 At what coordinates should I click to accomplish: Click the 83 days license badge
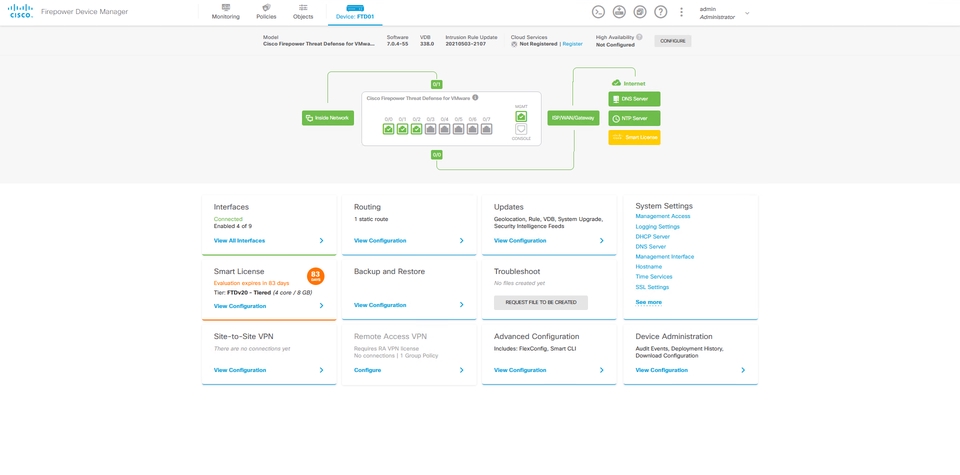pyautogui.click(x=315, y=276)
